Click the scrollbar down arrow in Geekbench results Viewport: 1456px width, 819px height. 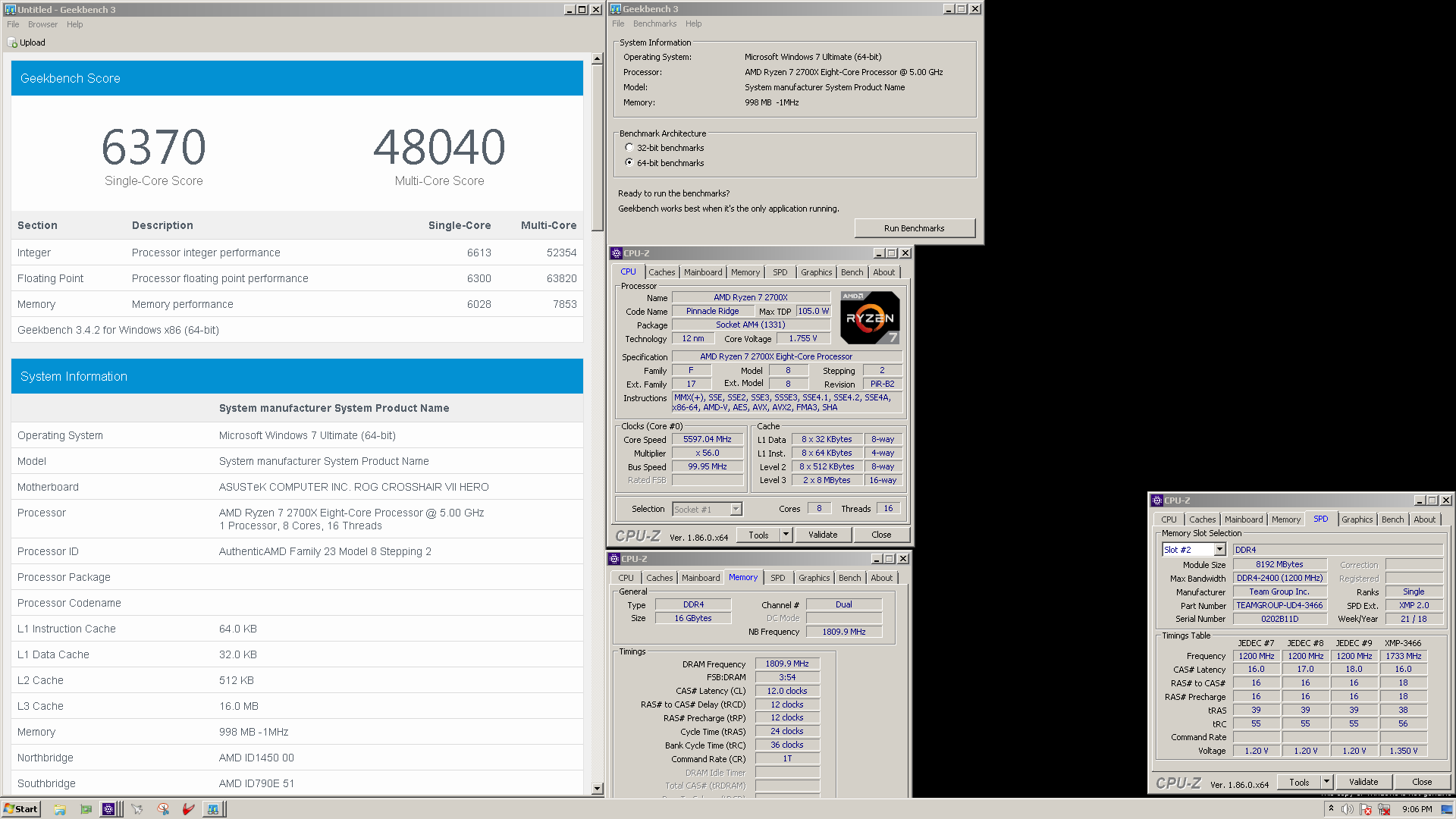597,789
